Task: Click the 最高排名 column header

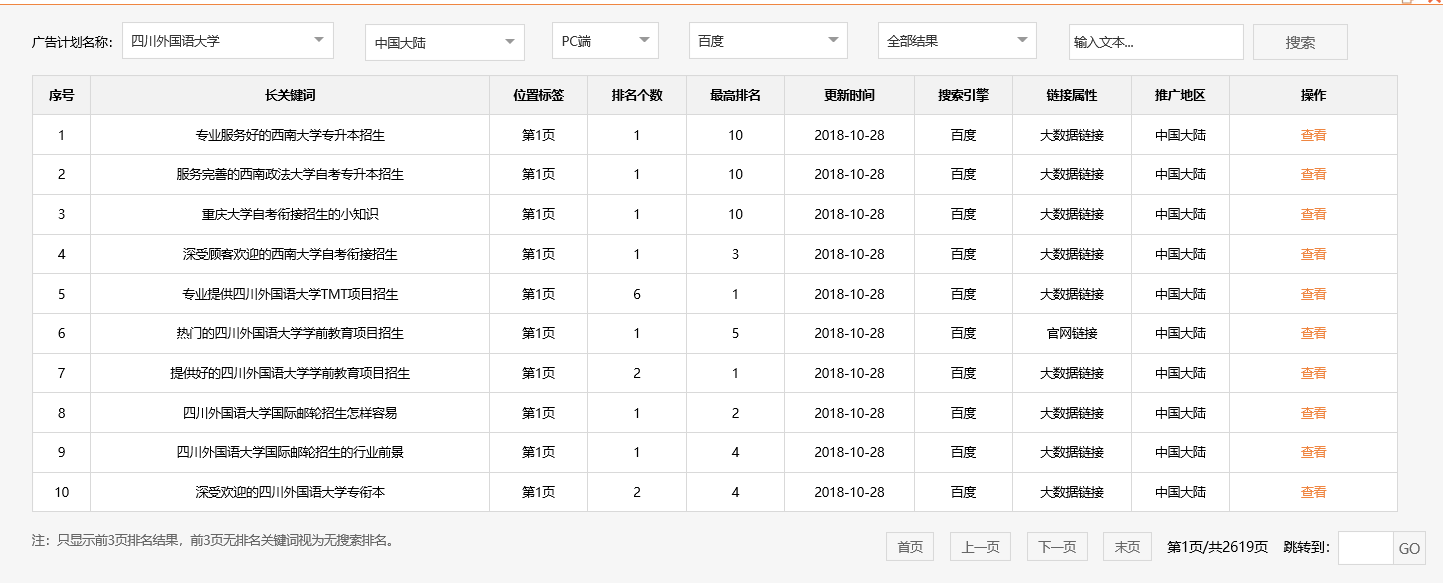Action: point(735,94)
